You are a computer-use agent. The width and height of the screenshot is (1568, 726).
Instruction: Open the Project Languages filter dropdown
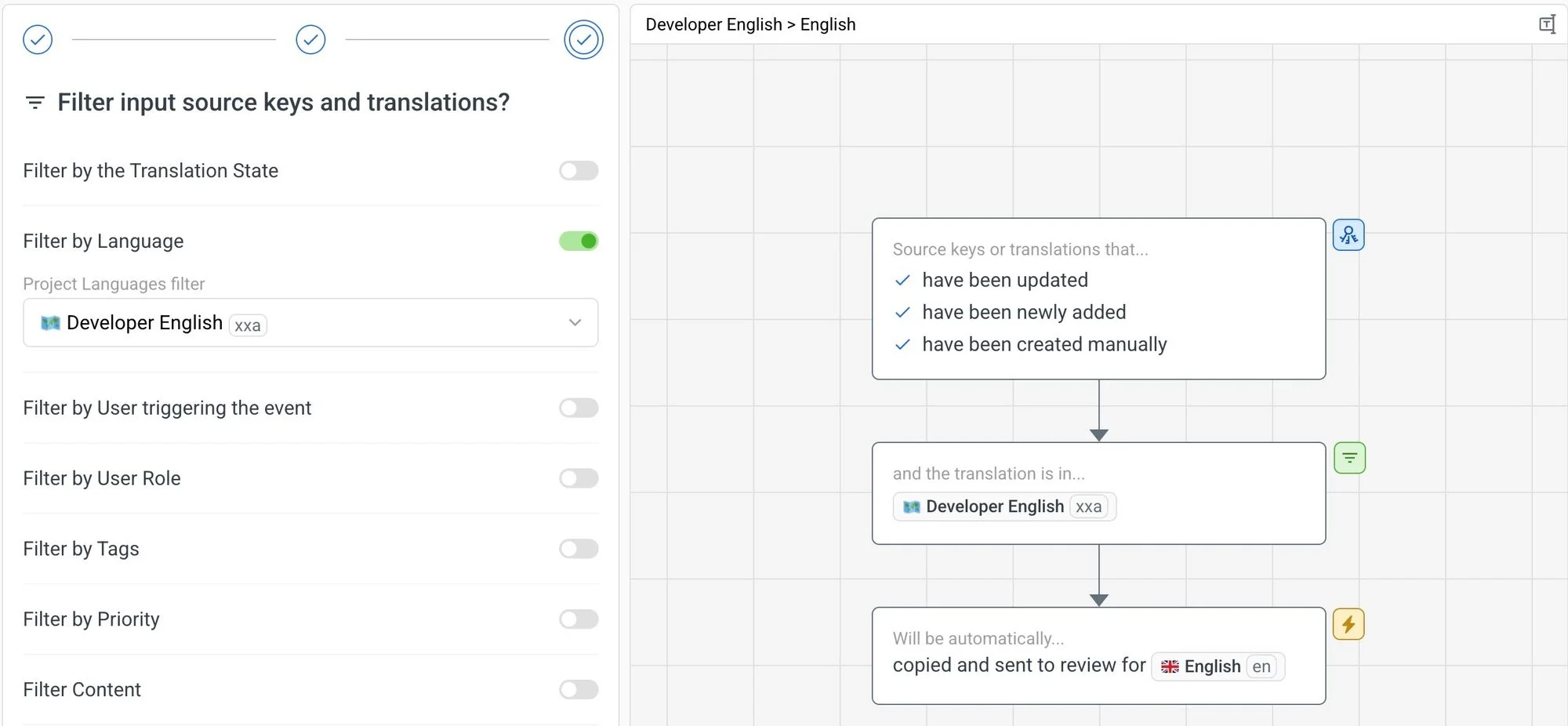coord(310,323)
